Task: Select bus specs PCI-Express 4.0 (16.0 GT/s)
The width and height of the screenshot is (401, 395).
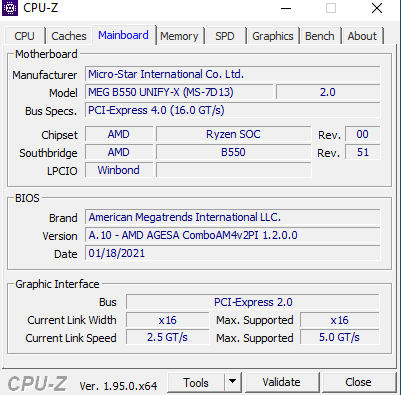Action: click(233, 110)
